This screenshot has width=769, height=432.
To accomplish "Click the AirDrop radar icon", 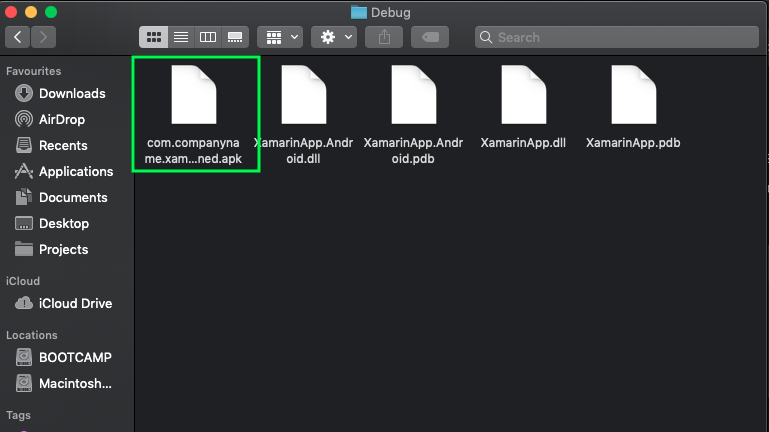I will pos(24,119).
